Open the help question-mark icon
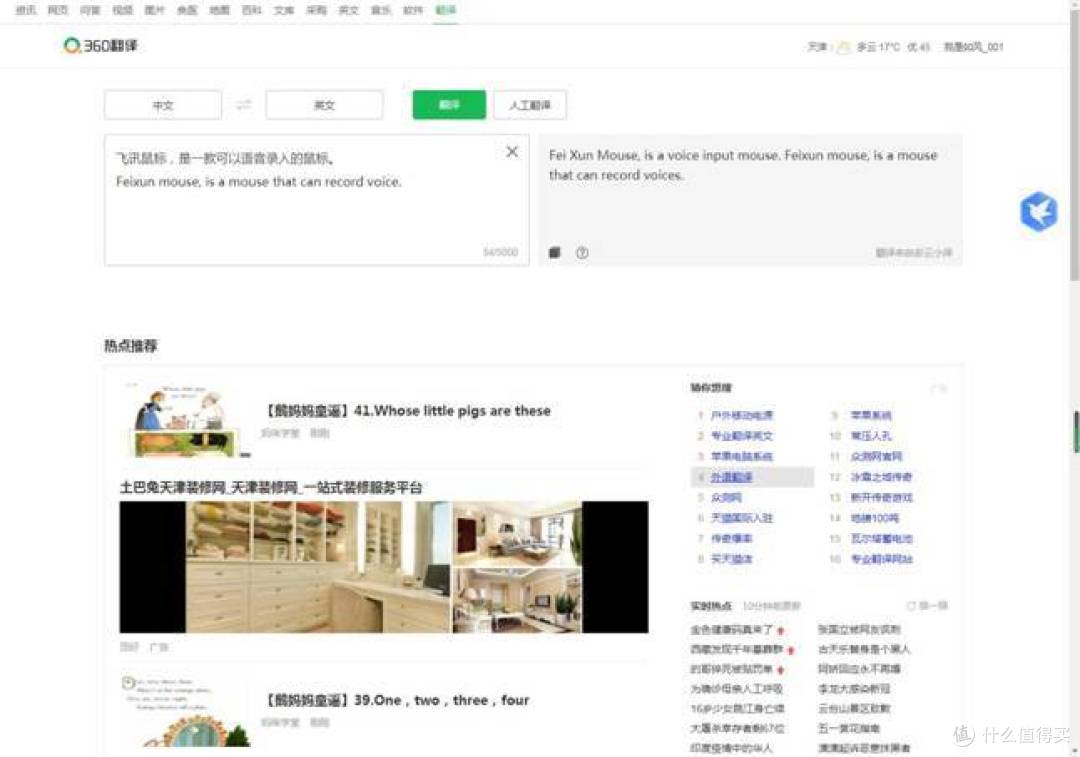 pos(582,252)
